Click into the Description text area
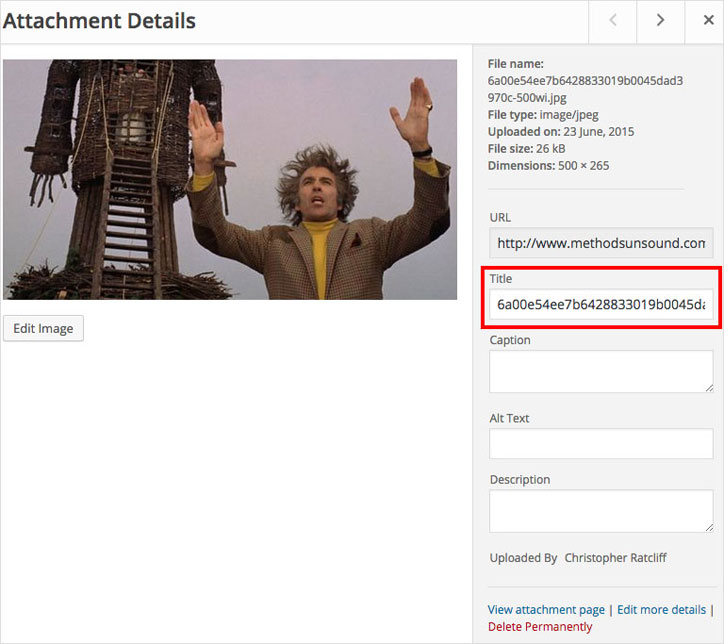Screen dimensions: 724x644 (601, 511)
